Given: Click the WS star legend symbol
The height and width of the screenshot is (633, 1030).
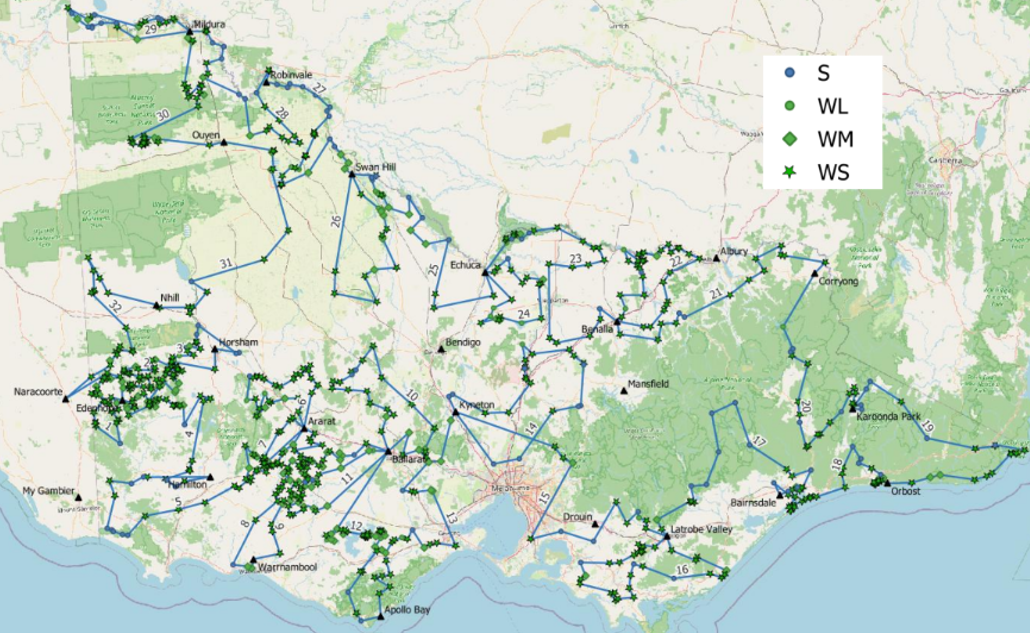Looking at the screenshot, I should (x=790, y=172).
